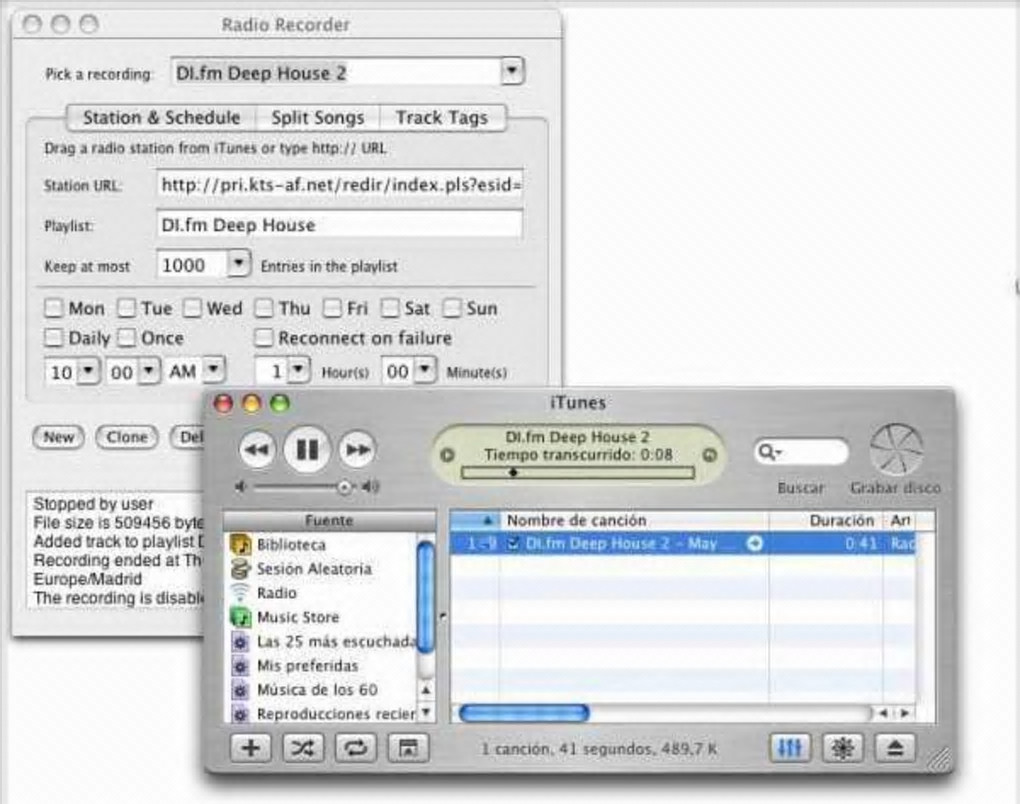Click the search magnifier icon in iTunes
The width and height of the screenshot is (1020, 804).
coord(769,451)
